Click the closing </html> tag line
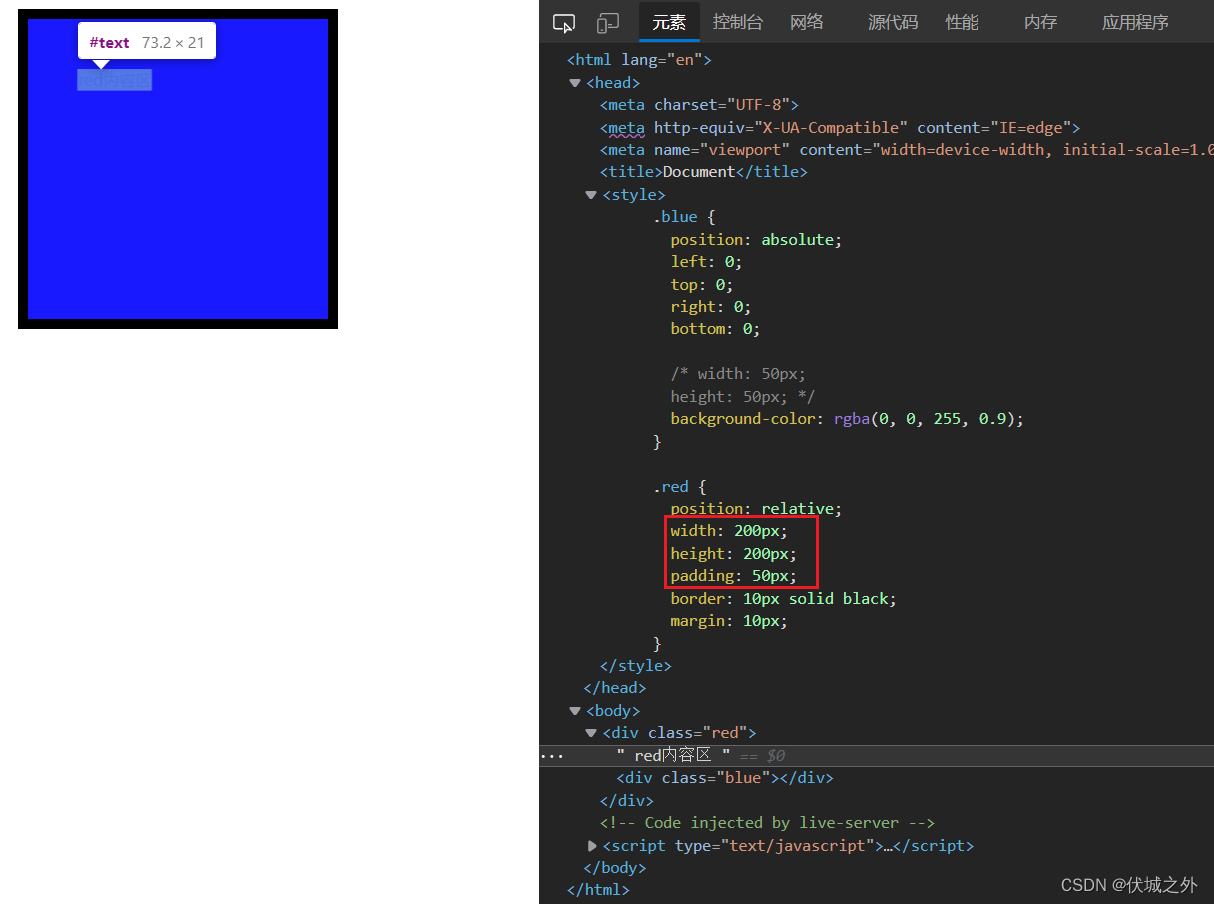This screenshot has width=1214, height=904. (598, 890)
